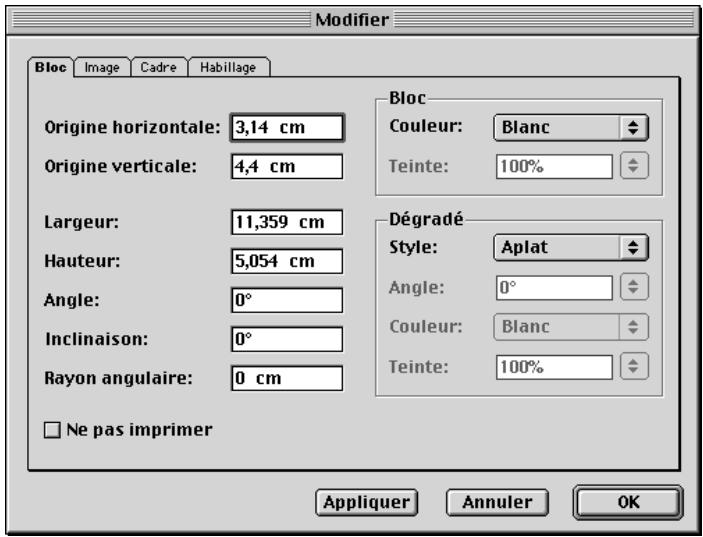This screenshot has width=703, height=537.
Task: Click the Annuler button
Action: point(497,502)
